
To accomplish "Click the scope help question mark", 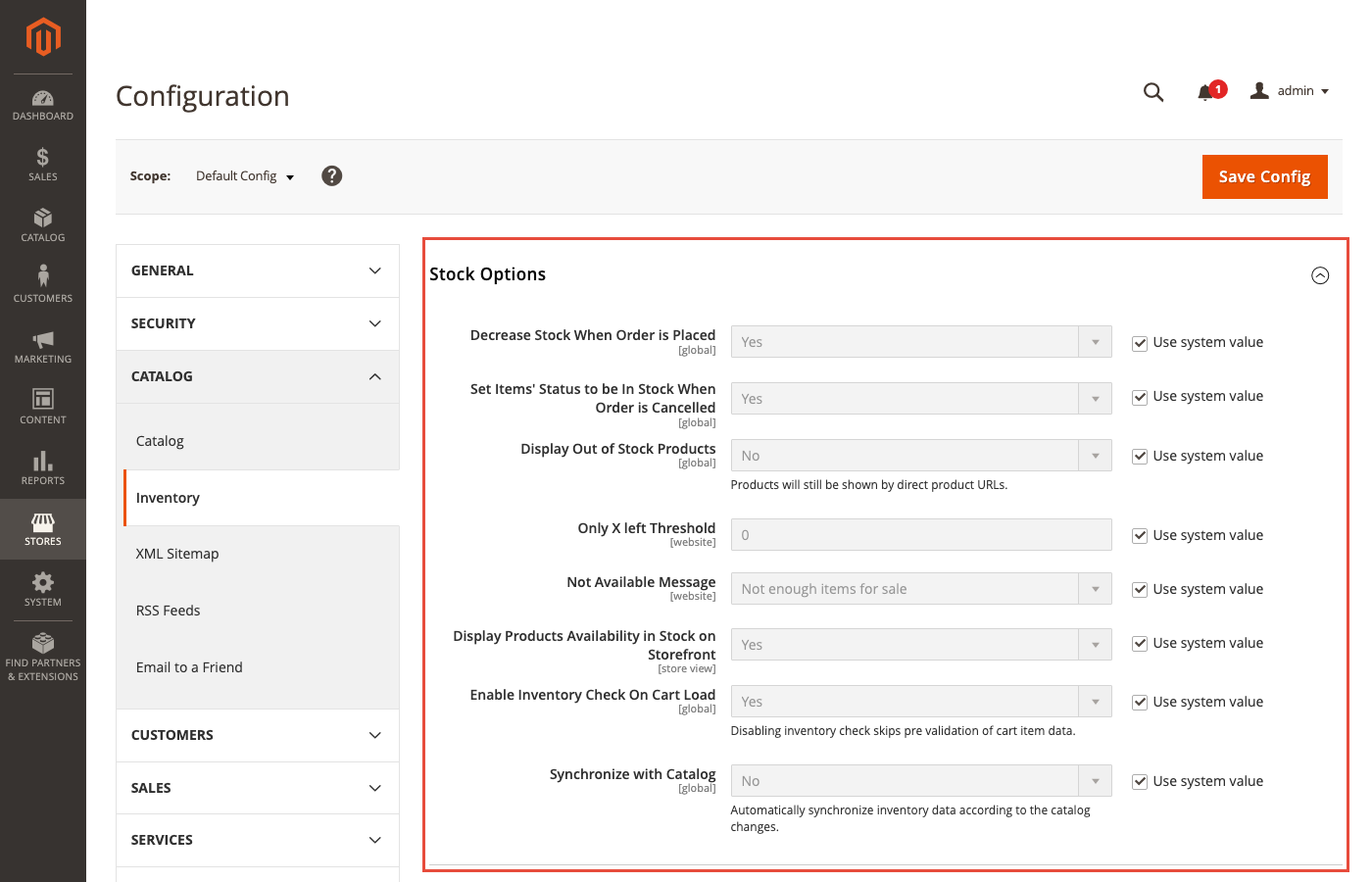I will click(x=331, y=175).
